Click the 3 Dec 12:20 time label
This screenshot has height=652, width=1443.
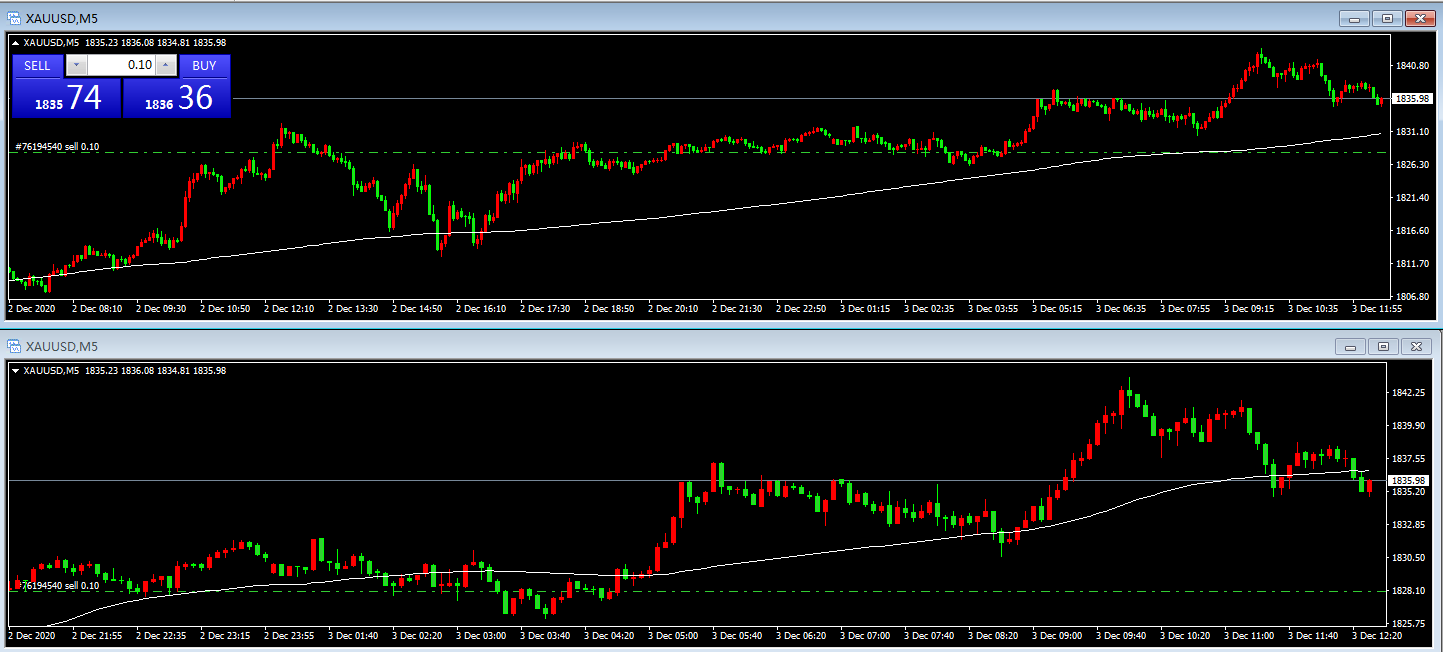pos(1377,635)
